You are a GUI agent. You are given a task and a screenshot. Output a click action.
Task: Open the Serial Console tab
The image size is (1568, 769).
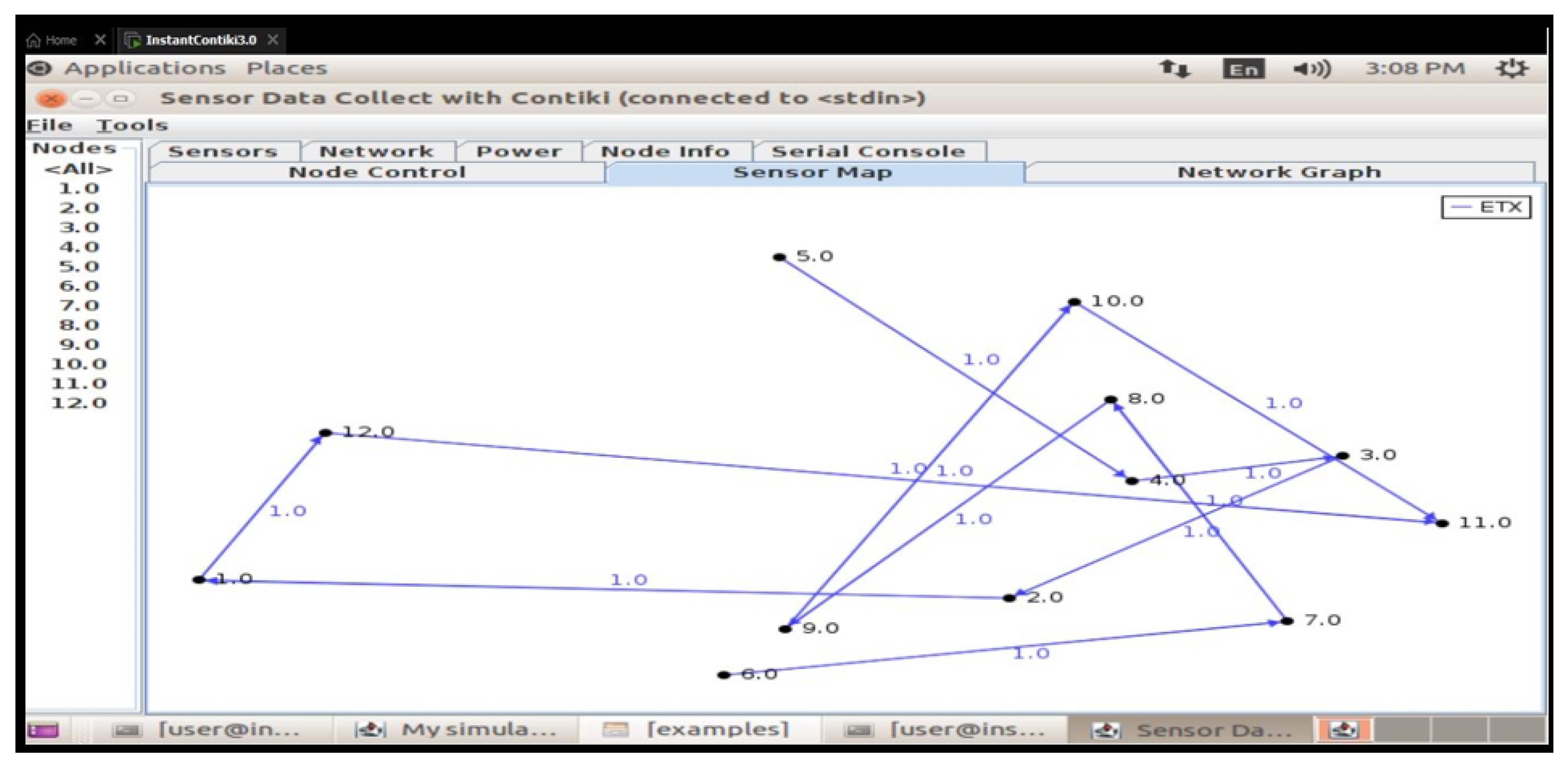pos(868,151)
